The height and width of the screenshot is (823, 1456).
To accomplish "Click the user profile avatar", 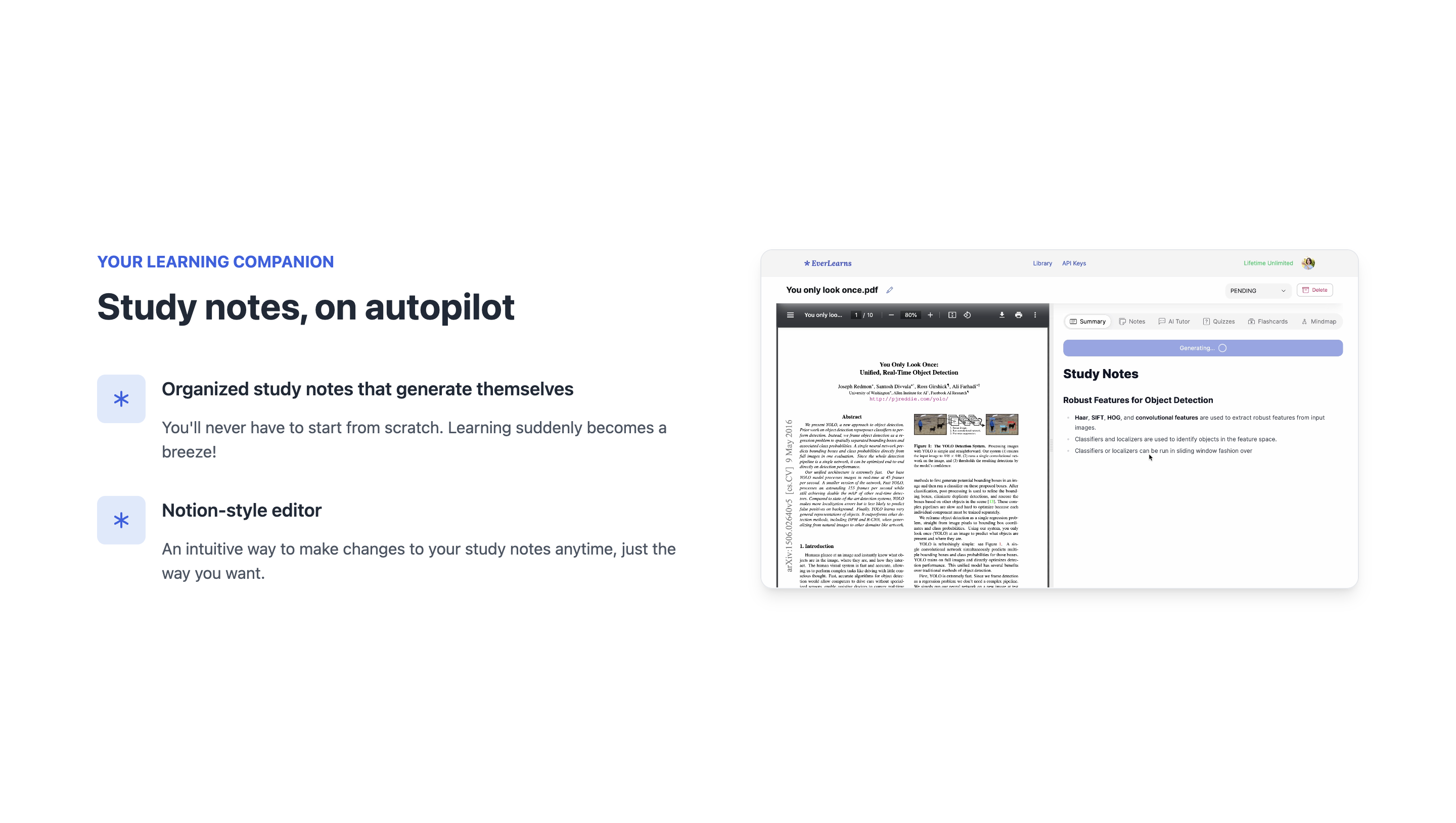I will click(x=1308, y=263).
